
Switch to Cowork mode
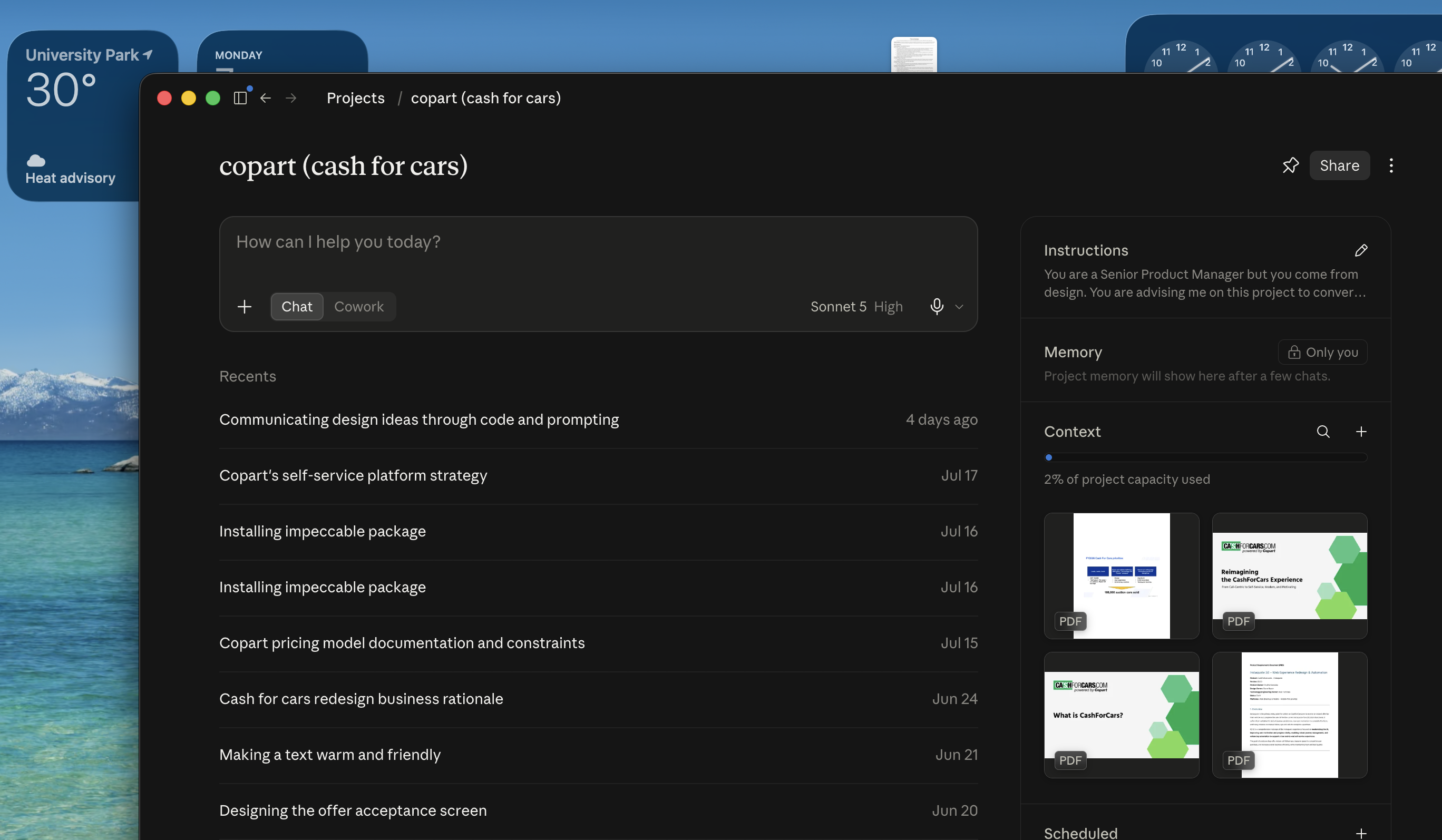tap(359, 307)
